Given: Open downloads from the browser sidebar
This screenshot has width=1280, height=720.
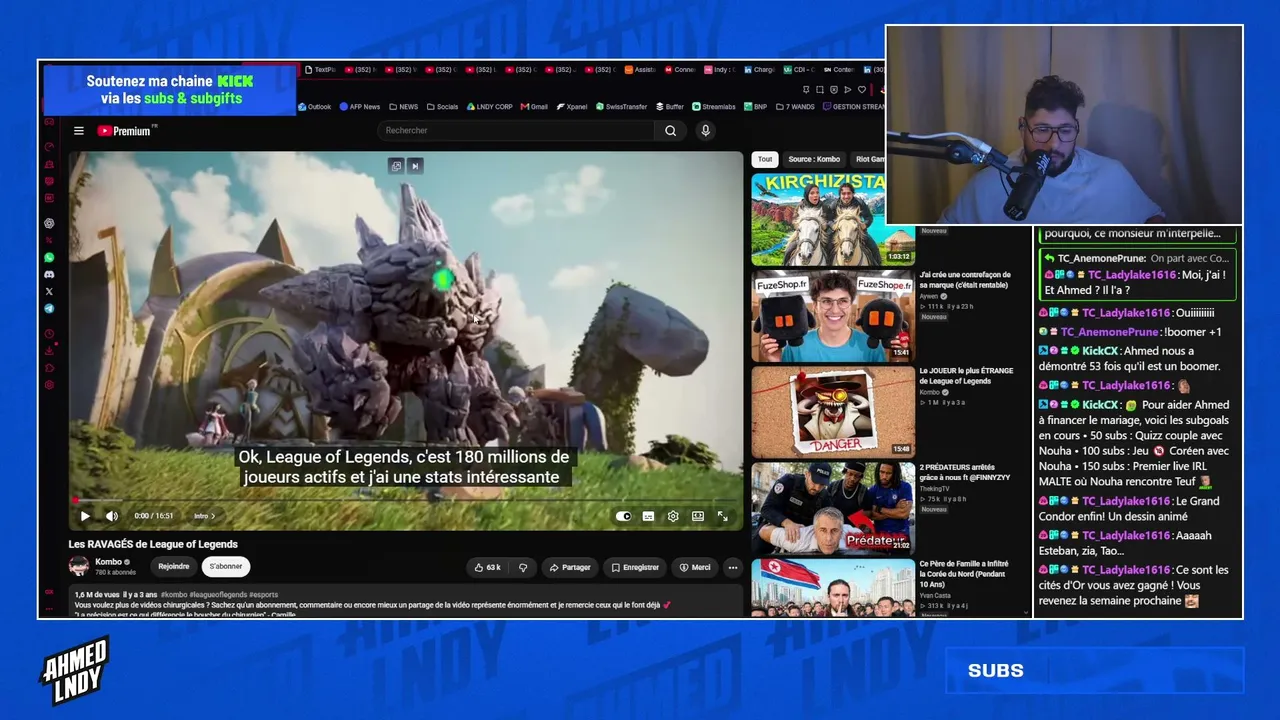Looking at the screenshot, I should click(49, 350).
